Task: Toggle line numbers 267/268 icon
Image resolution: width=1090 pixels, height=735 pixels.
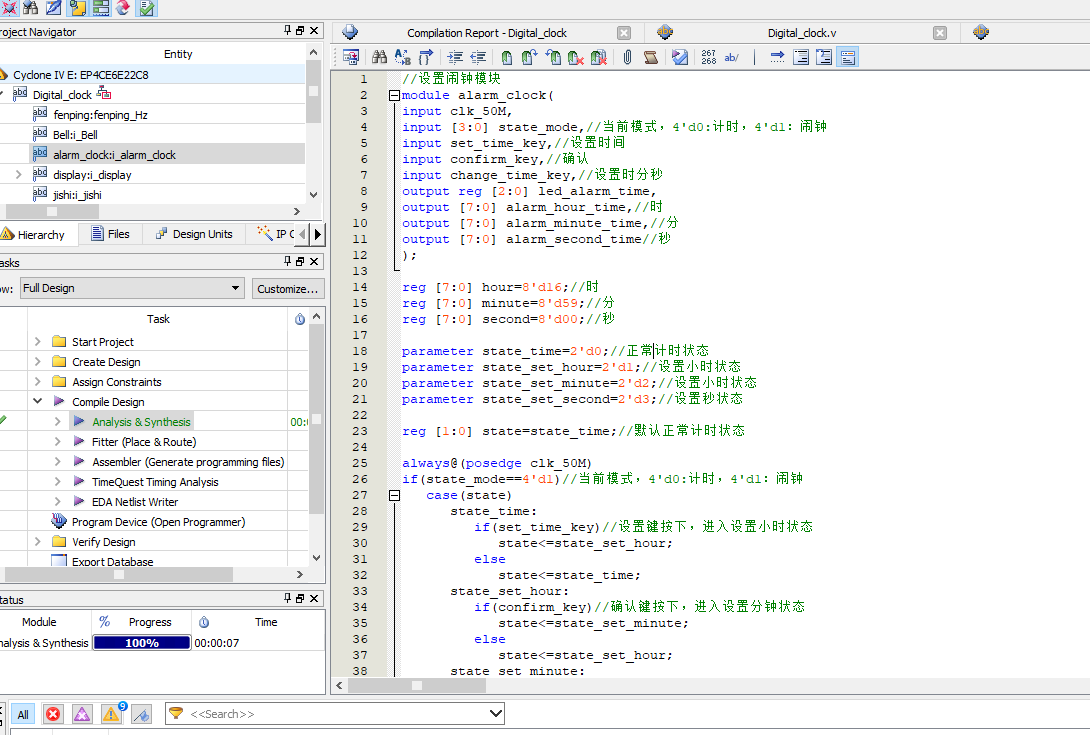Action: pyautogui.click(x=708, y=57)
